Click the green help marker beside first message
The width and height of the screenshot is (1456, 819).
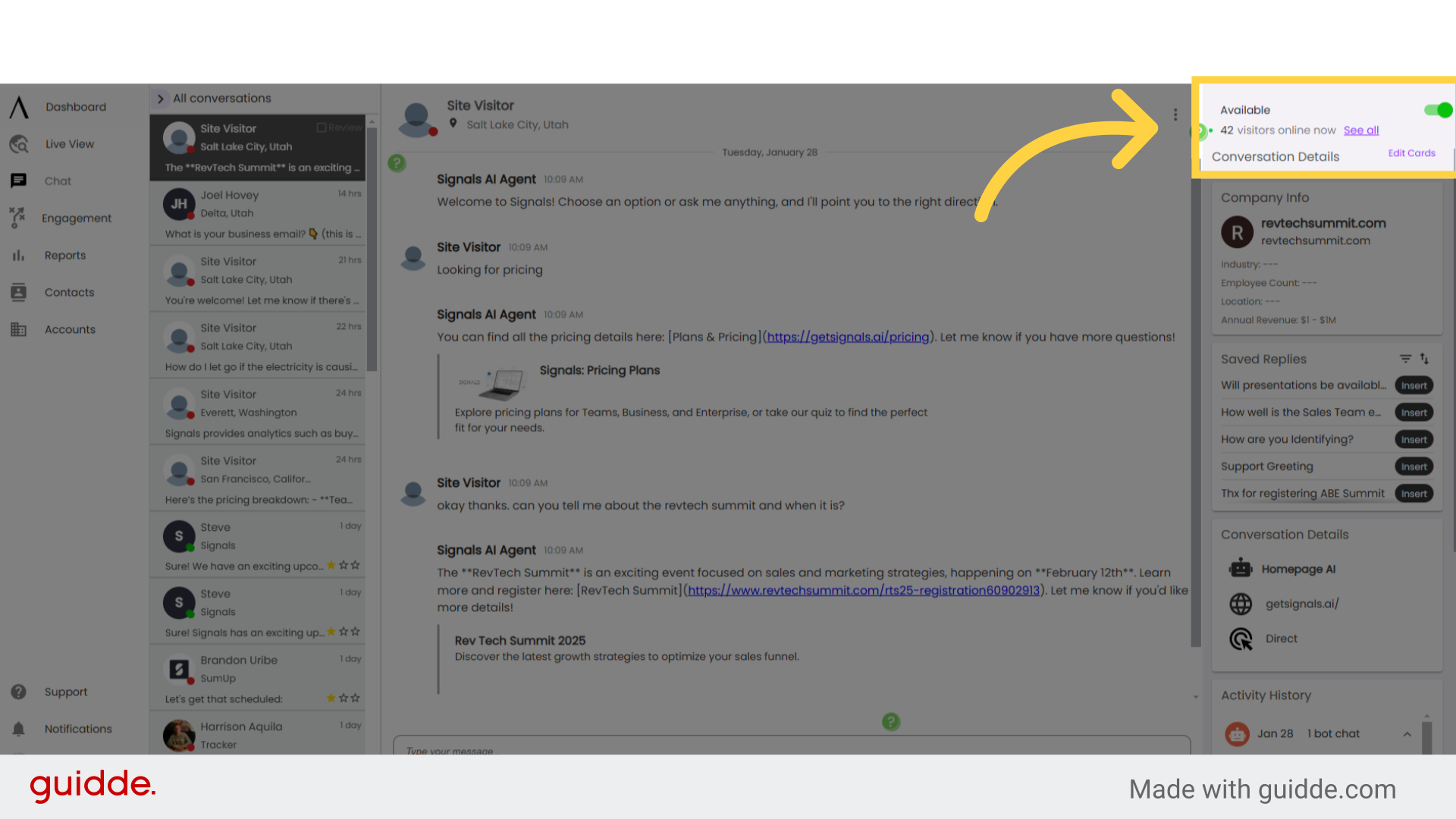(397, 163)
